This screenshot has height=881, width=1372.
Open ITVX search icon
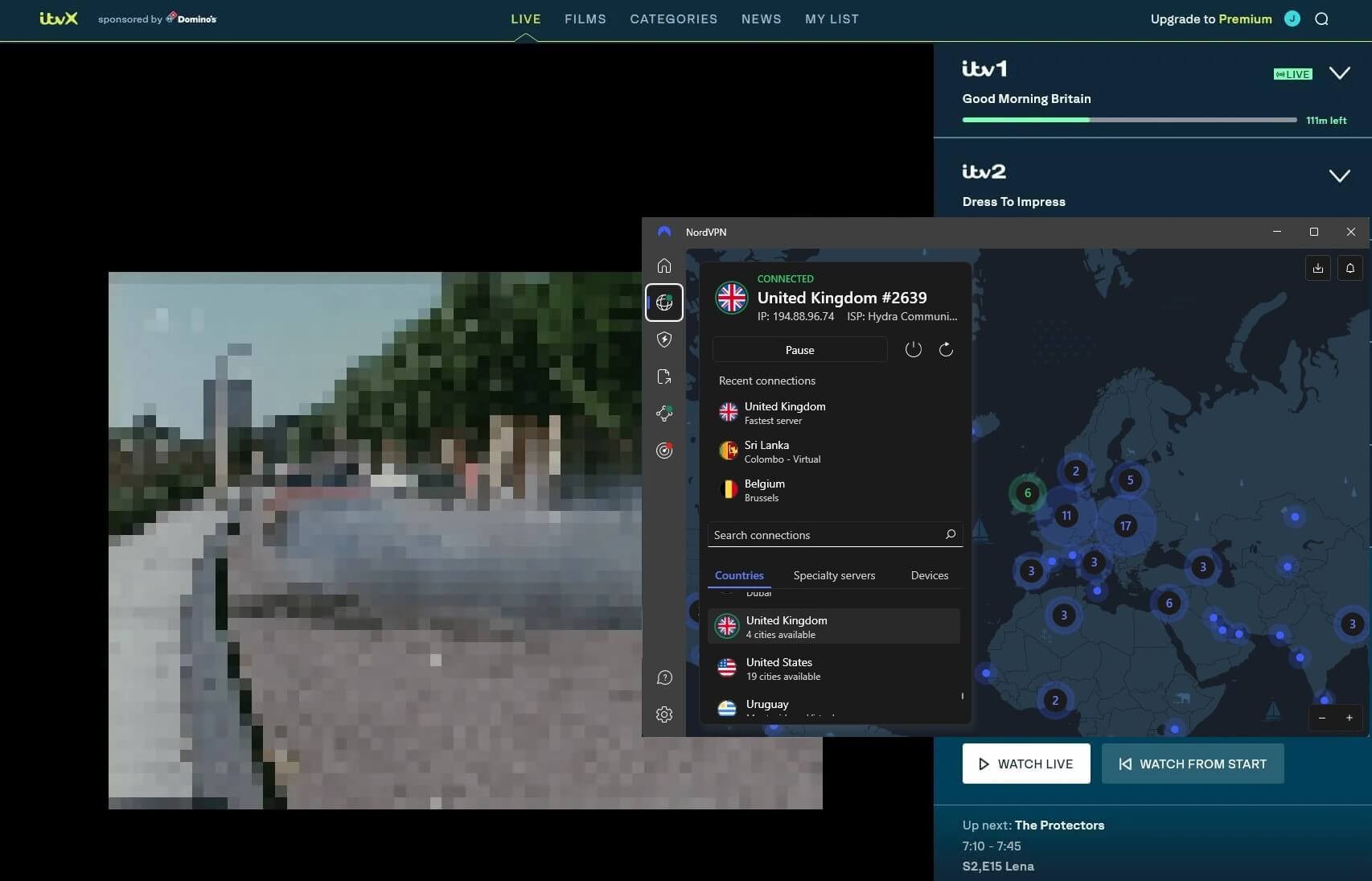pyautogui.click(x=1321, y=19)
